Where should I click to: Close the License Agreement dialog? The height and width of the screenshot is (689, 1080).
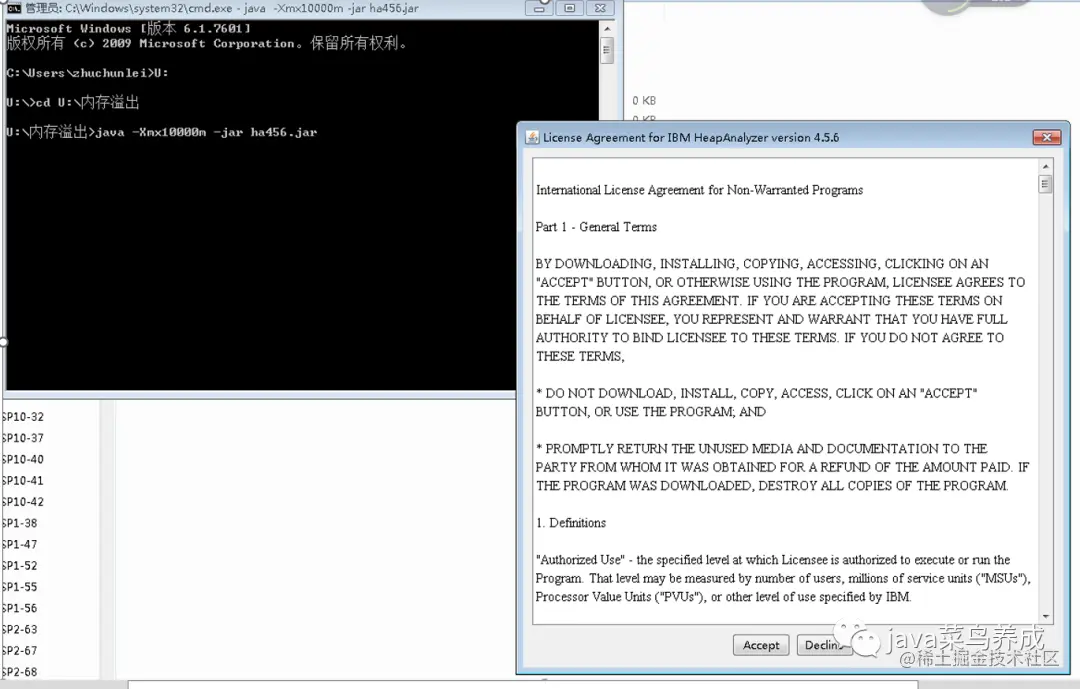click(x=1046, y=137)
